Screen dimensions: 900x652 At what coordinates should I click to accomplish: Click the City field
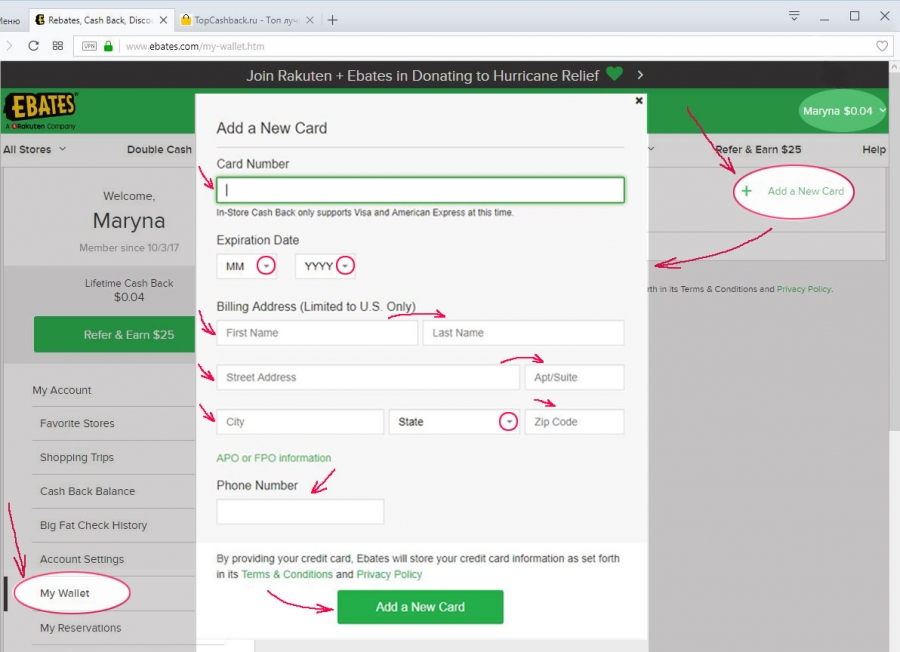tap(300, 422)
